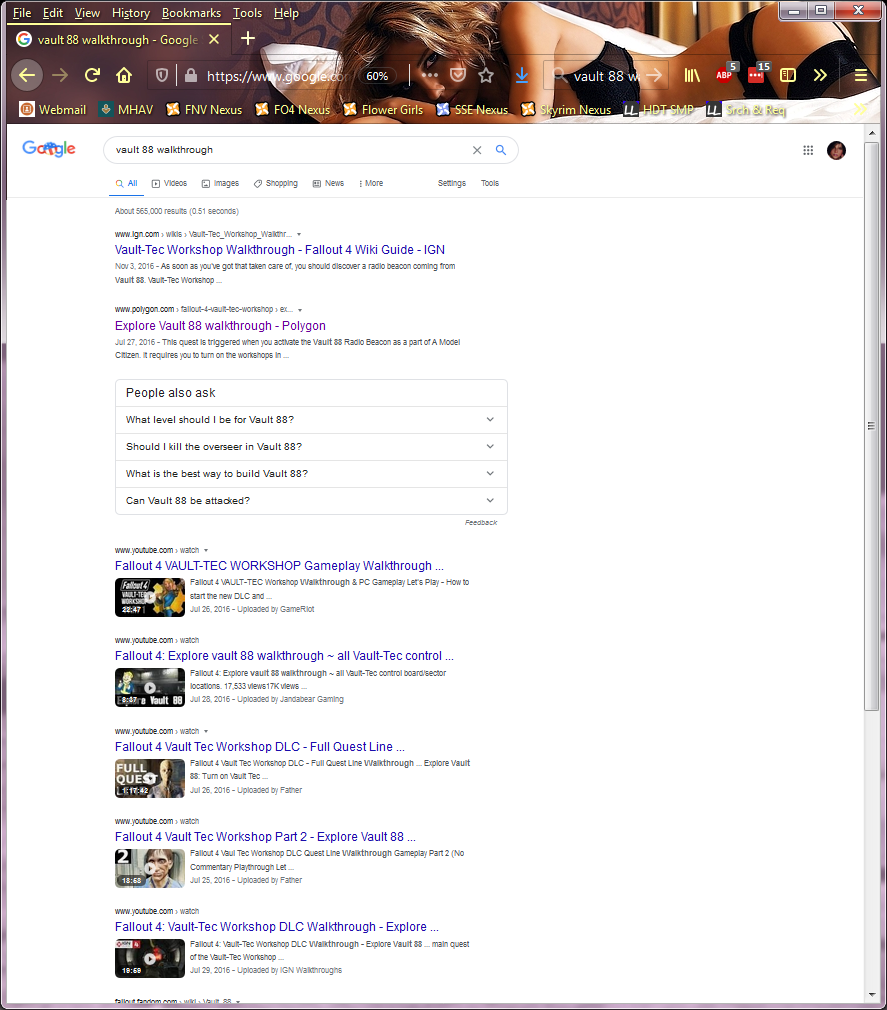This screenshot has height=1010, width=887.
Task: Open the Bookmarks menu
Action: point(191,13)
